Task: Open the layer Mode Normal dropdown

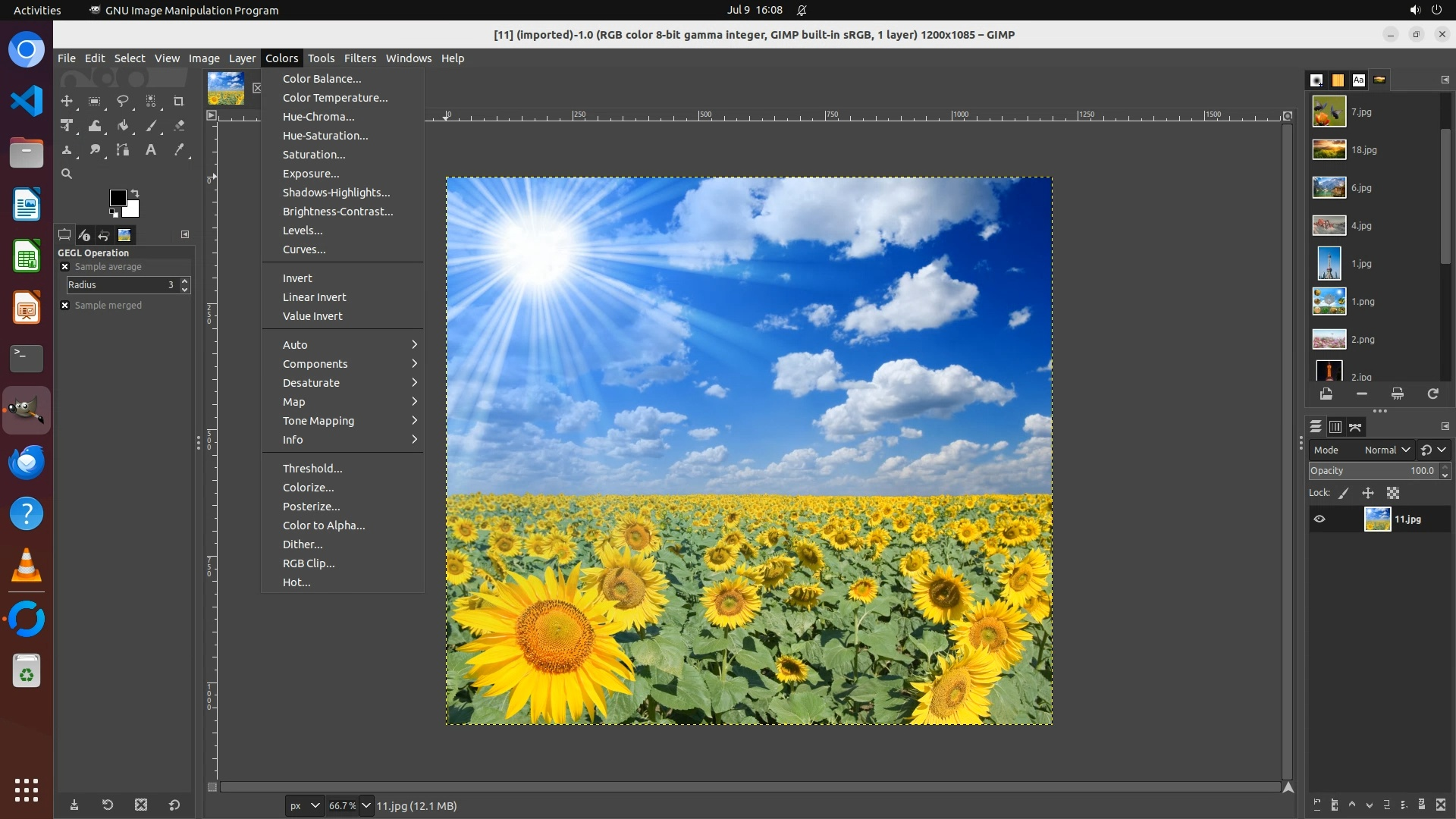Action: click(x=1386, y=450)
